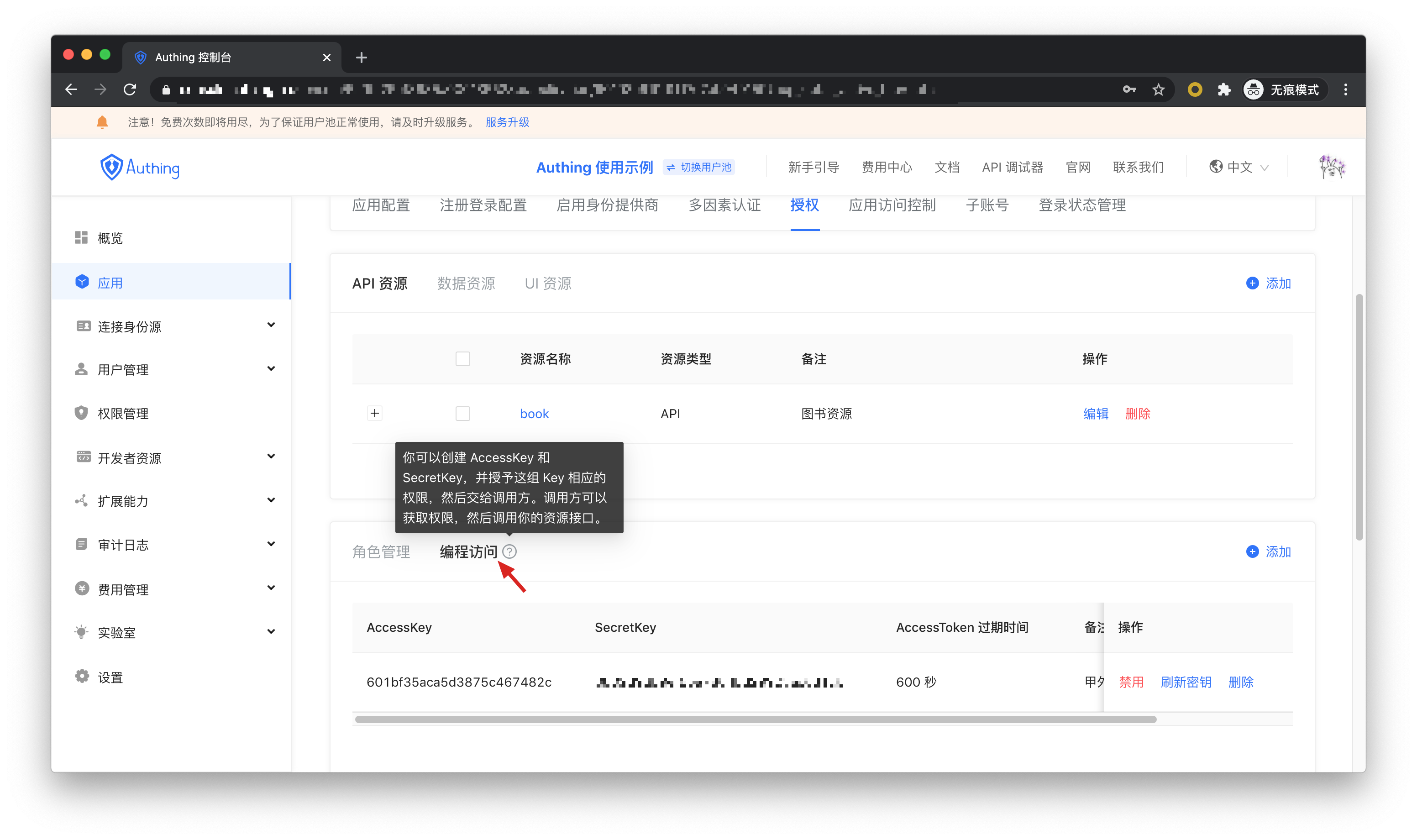Bookmark page with the star icon
The image size is (1417, 840).
tap(1158, 89)
